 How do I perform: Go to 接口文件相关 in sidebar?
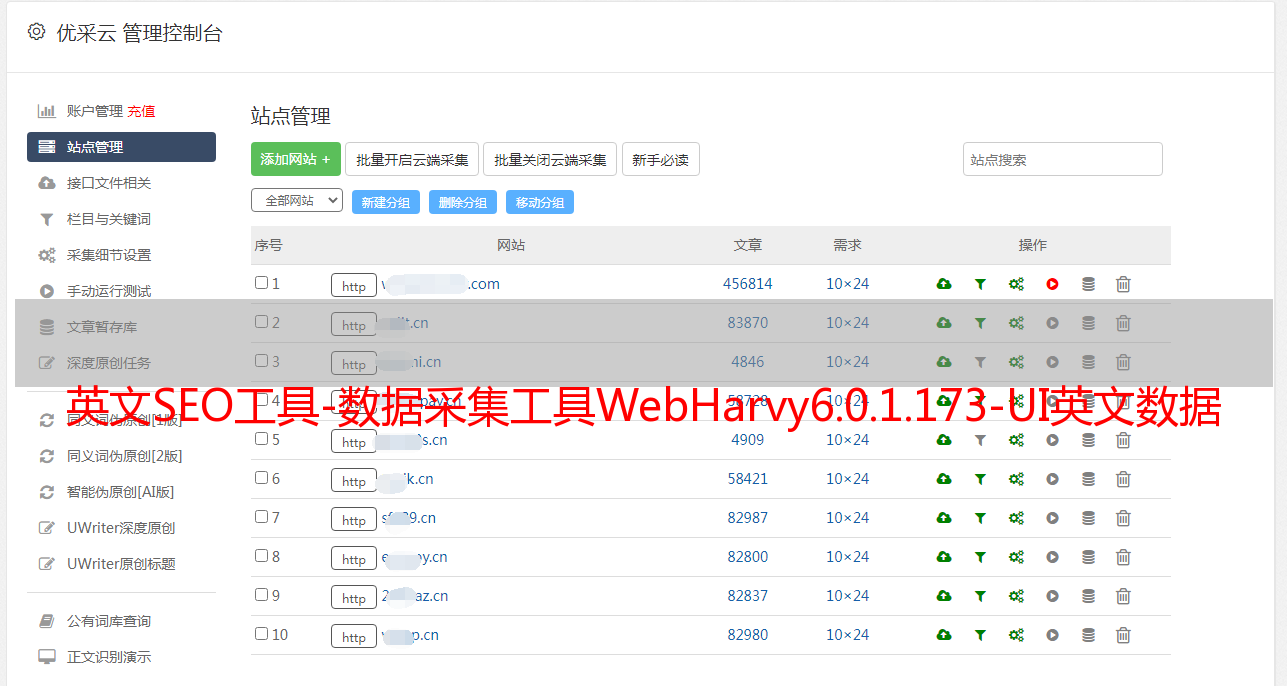(x=109, y=183)
